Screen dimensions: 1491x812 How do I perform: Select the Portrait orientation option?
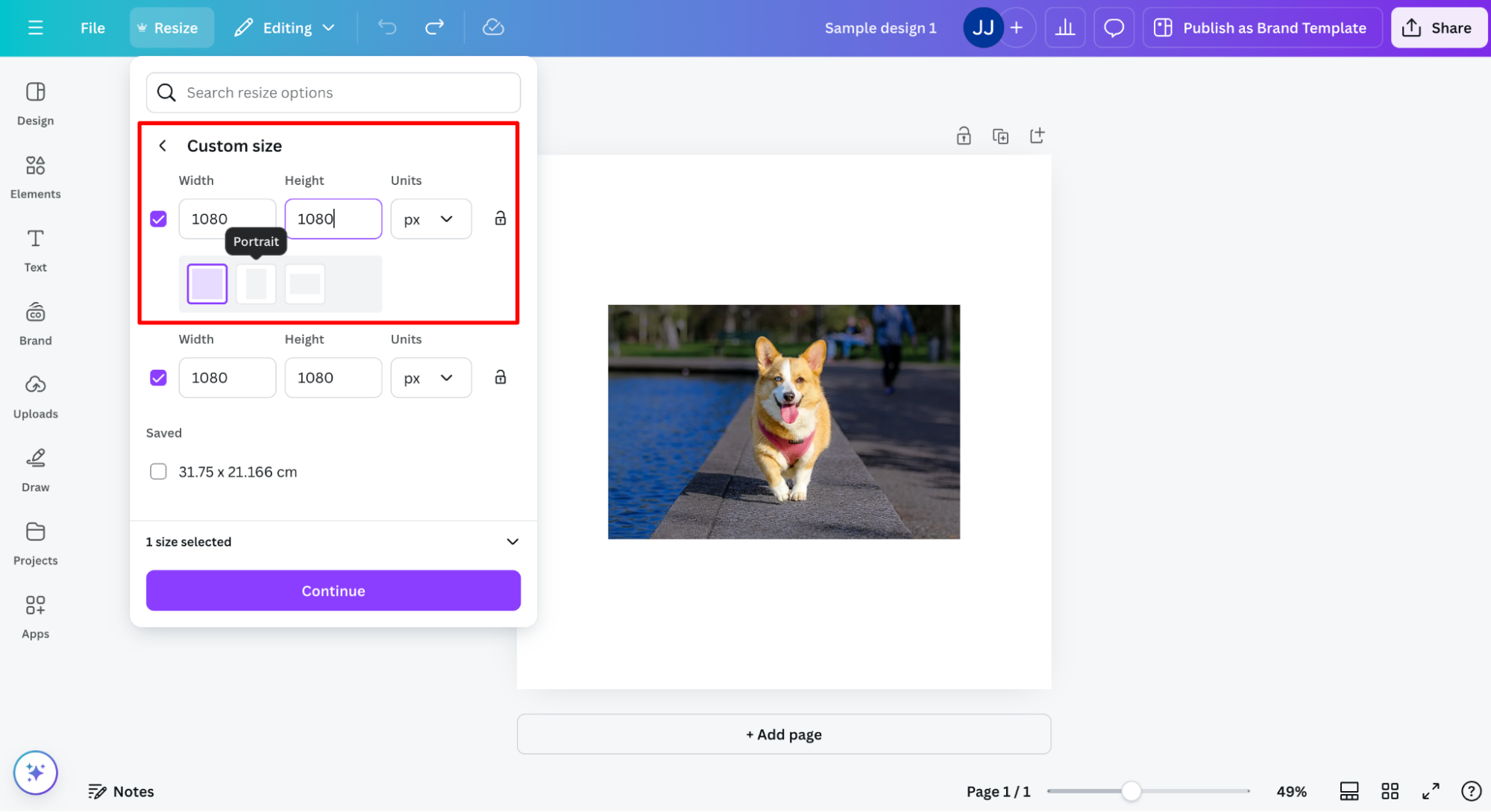256,283
